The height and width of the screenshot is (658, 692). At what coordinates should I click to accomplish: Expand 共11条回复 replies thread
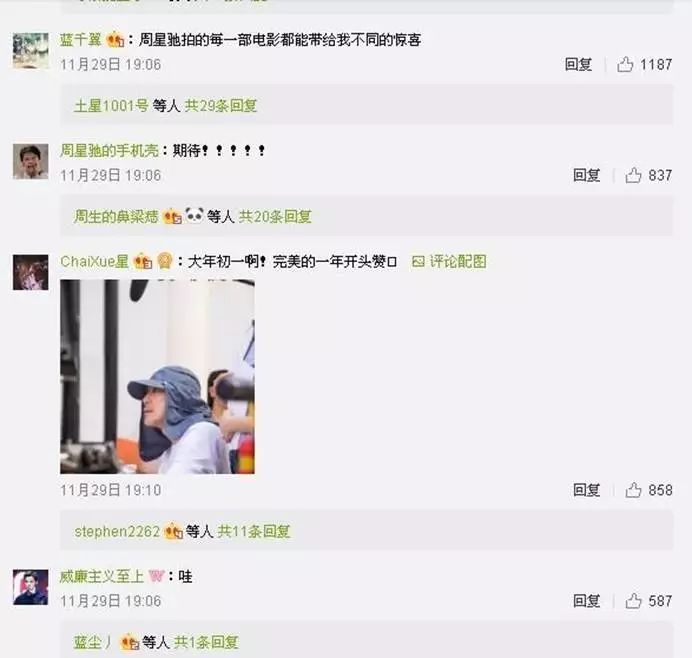(x=254, y=531)
